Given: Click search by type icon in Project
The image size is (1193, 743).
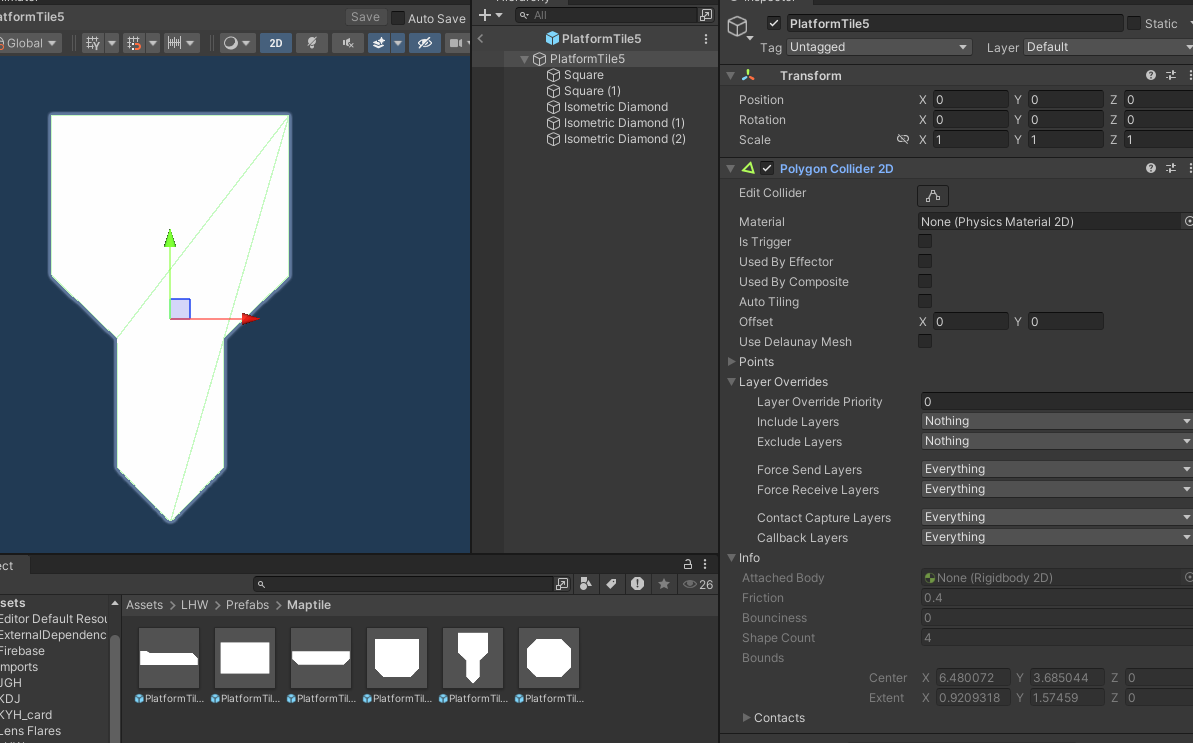Looking at the screenshot, I should click(586, 584).
